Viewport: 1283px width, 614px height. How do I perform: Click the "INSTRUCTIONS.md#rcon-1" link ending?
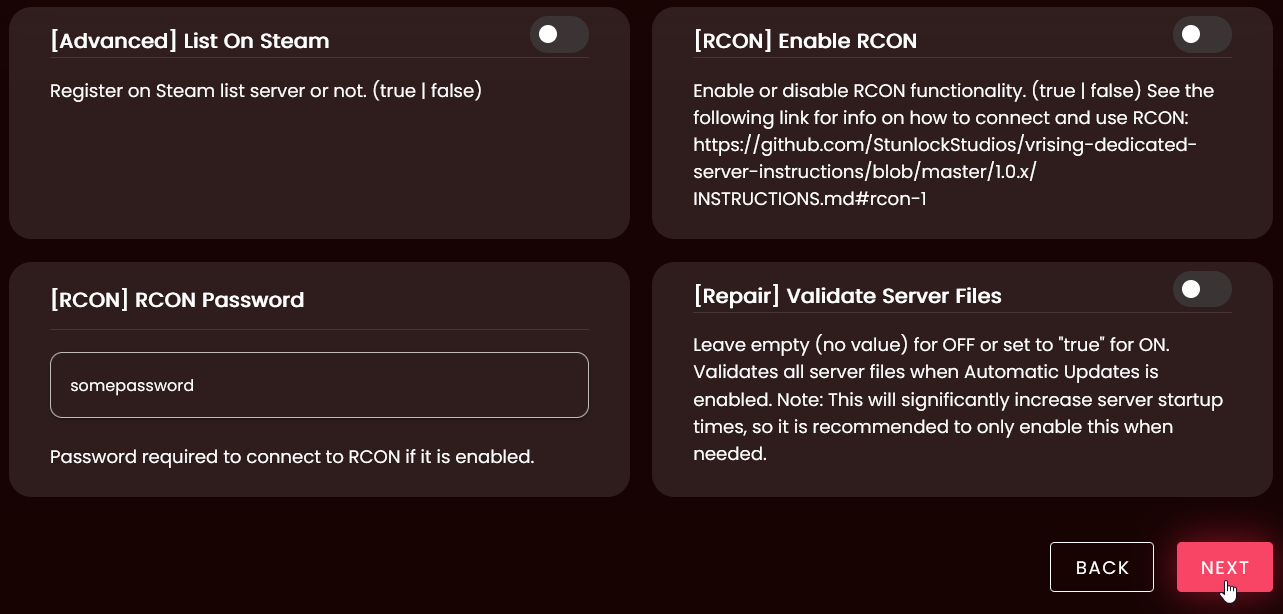coord(809,199)
